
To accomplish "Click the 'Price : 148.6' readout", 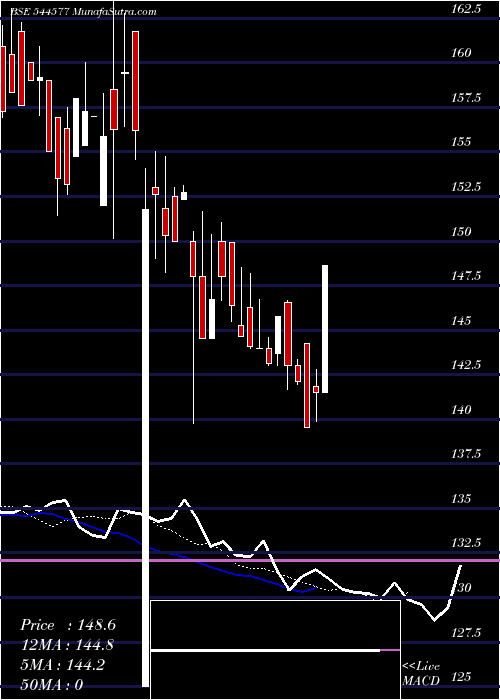I will click(x=68, y=625).
